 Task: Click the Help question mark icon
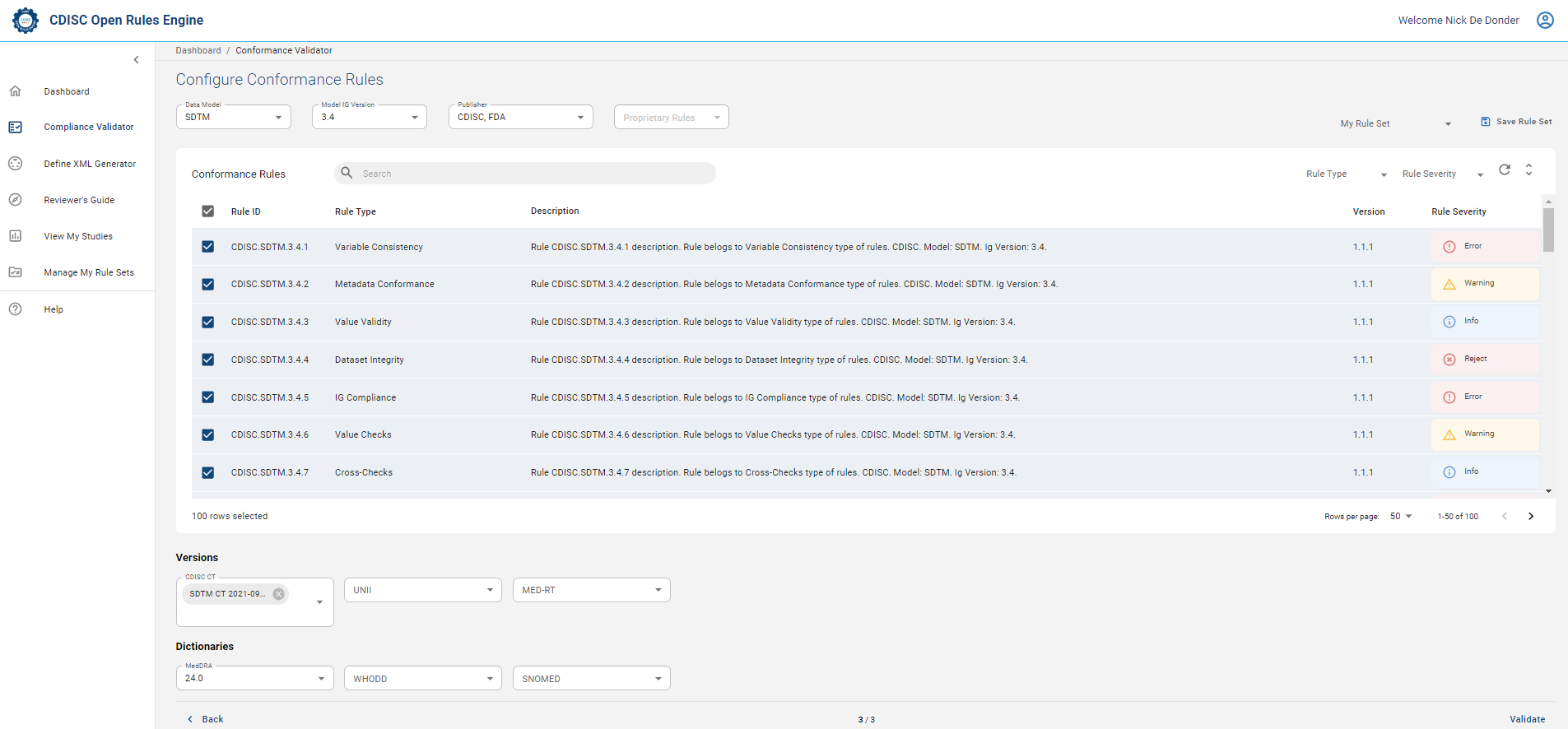15,309
